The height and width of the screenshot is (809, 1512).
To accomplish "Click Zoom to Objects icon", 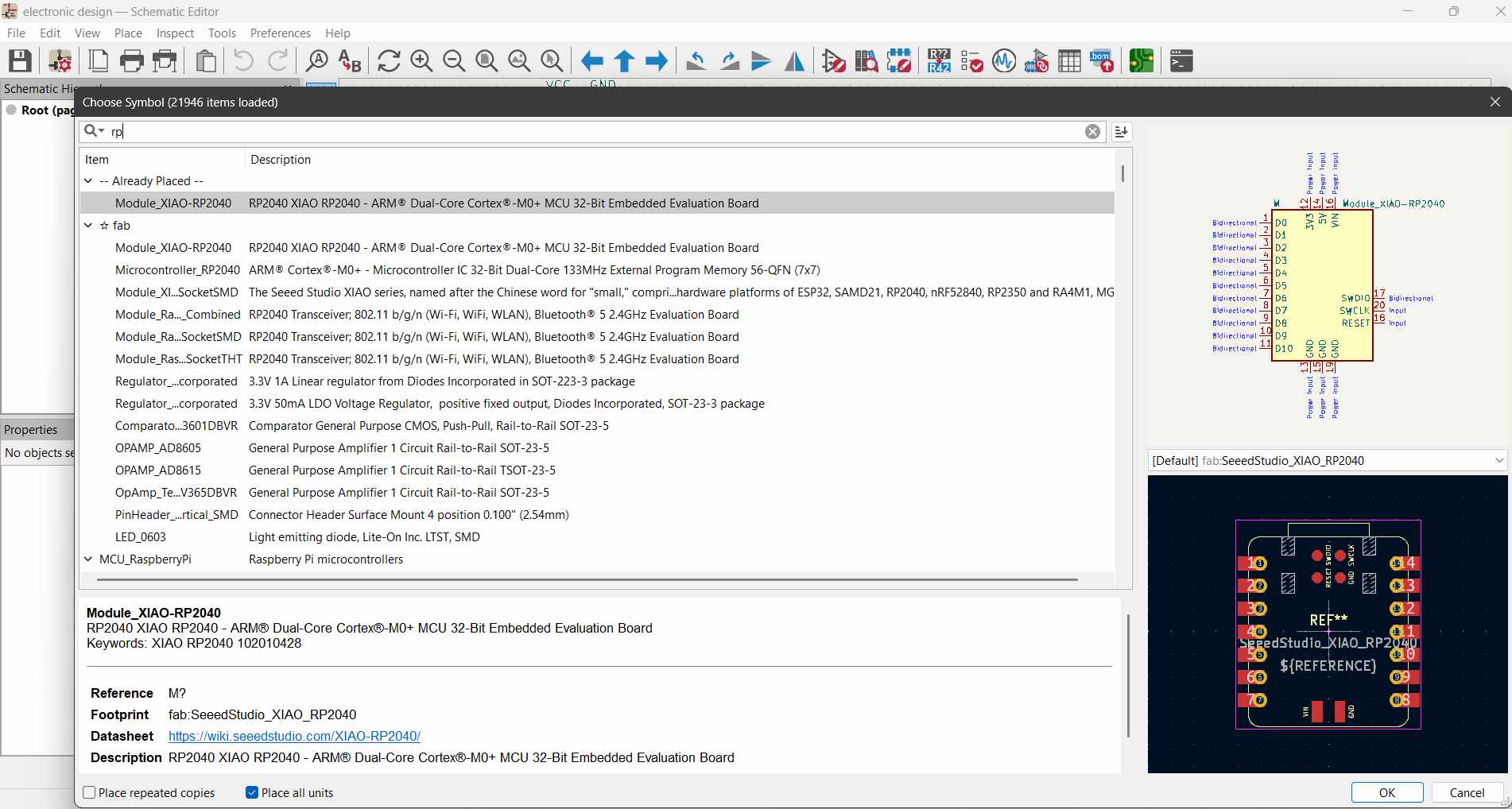I will click(x=519, y=61).
